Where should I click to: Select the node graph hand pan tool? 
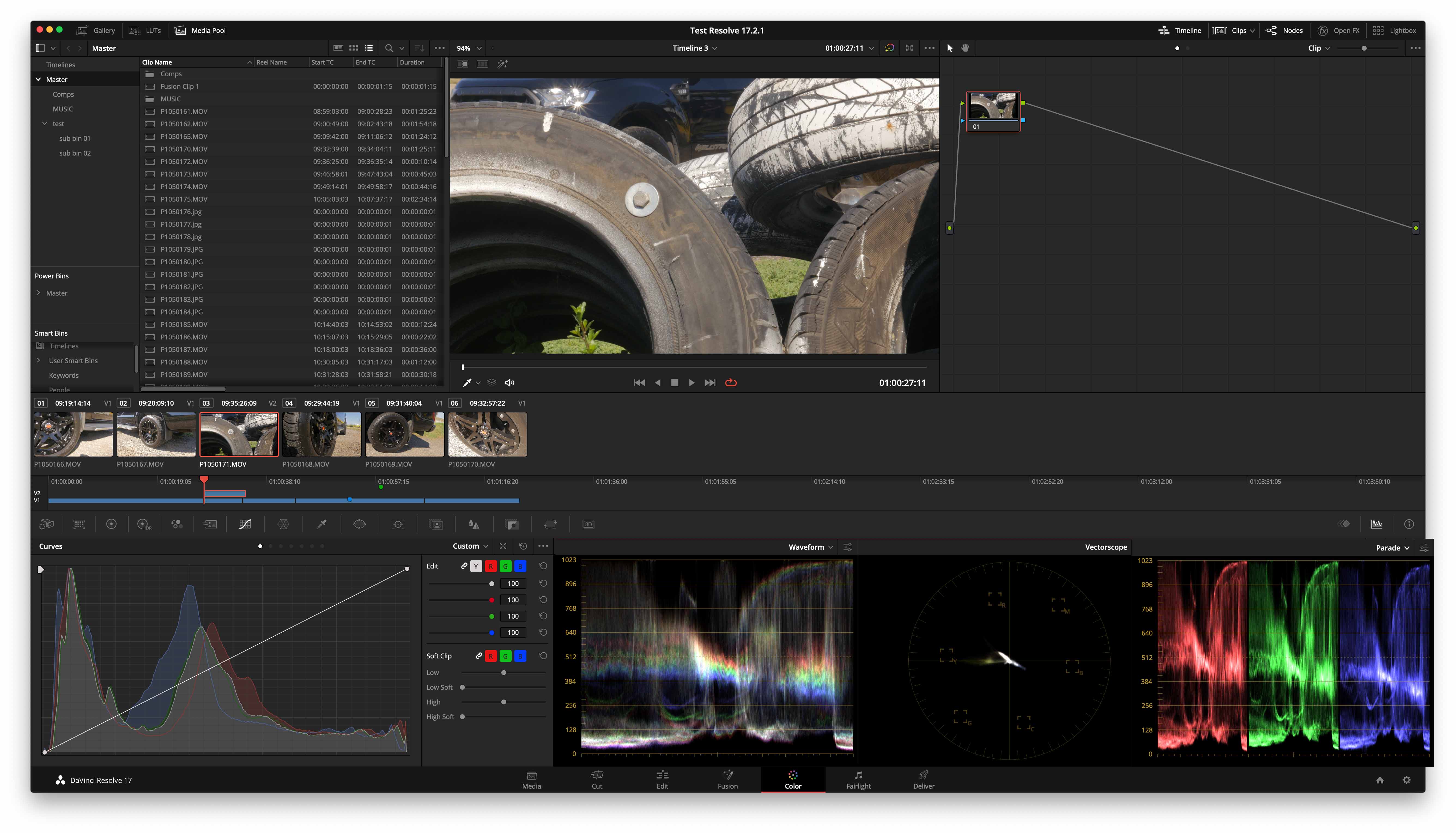[x=965, y=48]
